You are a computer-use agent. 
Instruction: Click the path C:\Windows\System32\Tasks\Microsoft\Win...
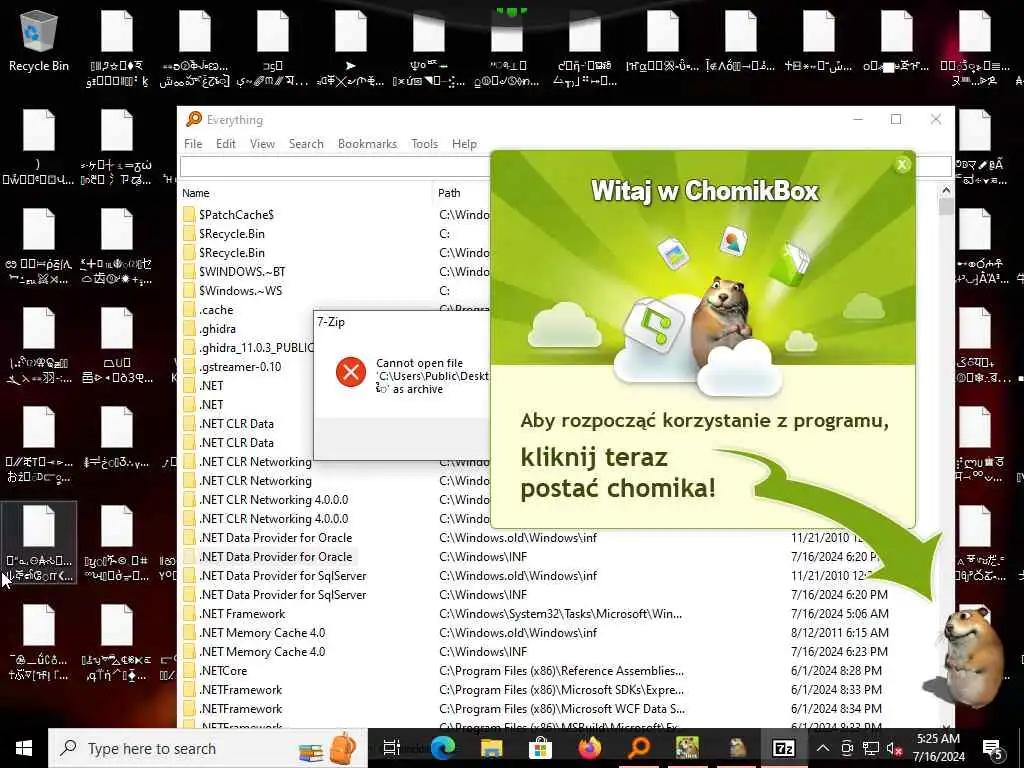click(x=560, y=613)
